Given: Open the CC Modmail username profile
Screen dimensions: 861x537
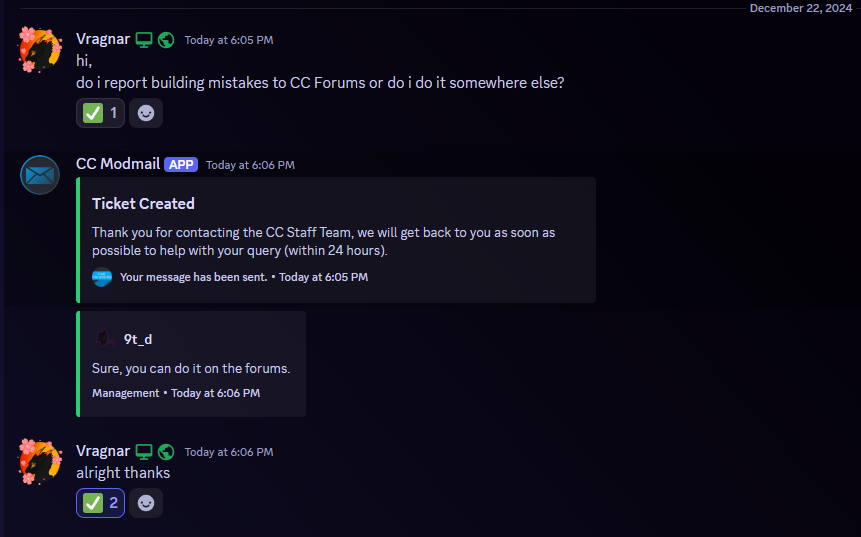Looking at the screenshot, I should pyautogui.click(x=118, y=164).
